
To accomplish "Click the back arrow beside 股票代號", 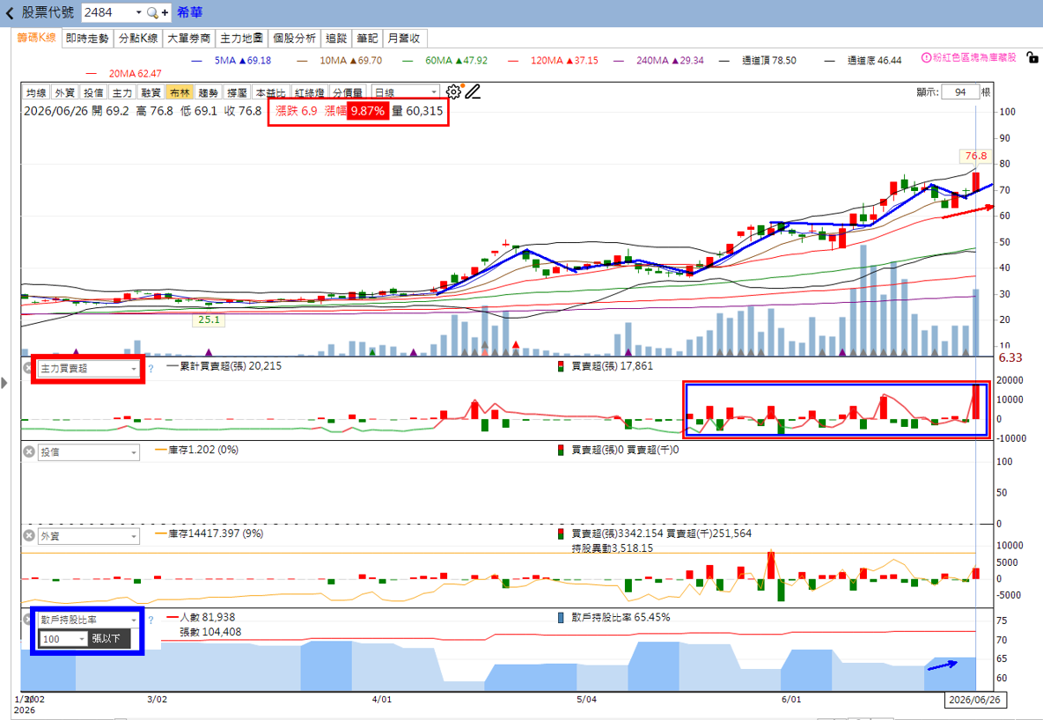I will pos(9,13).
